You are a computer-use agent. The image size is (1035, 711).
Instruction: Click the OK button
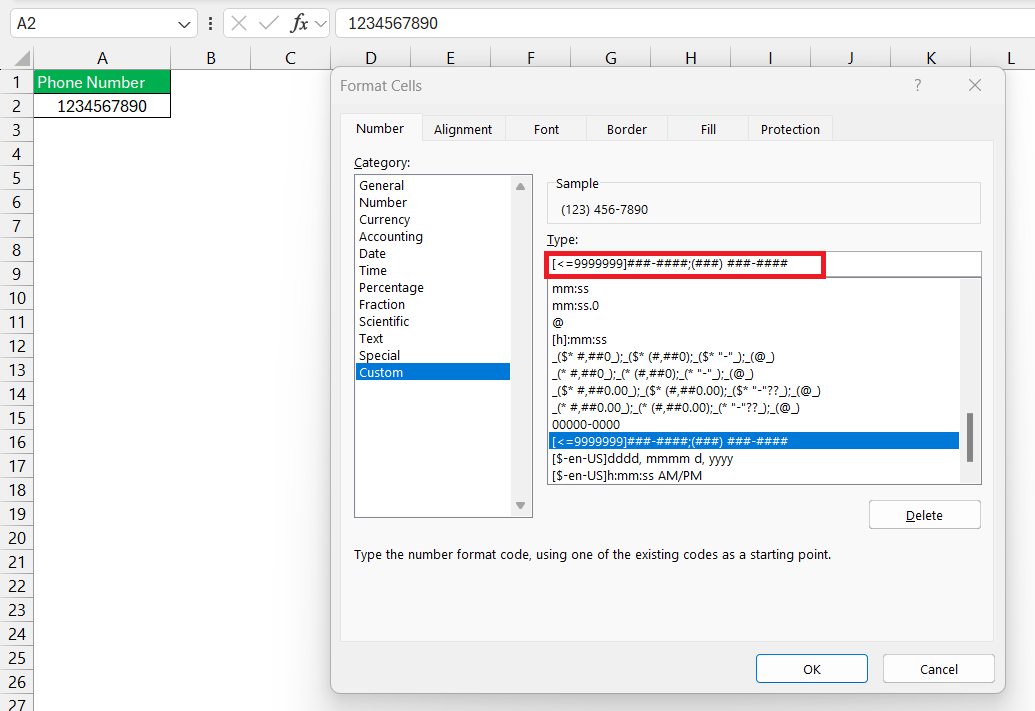coord(811,669)
